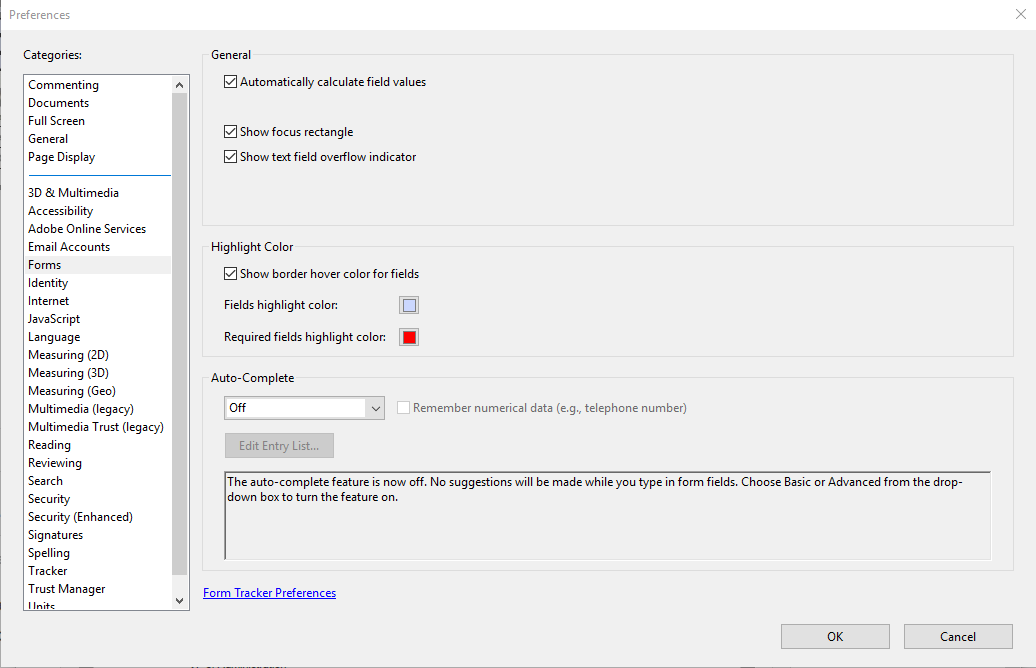Toggle "Show text field overflow indicator"
1036x668 pixels.
tap(230, 156)
